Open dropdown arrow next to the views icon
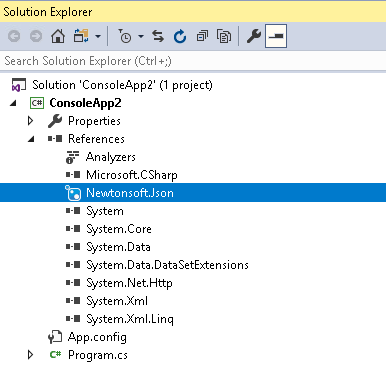386x388 pixels. (98, 36)
